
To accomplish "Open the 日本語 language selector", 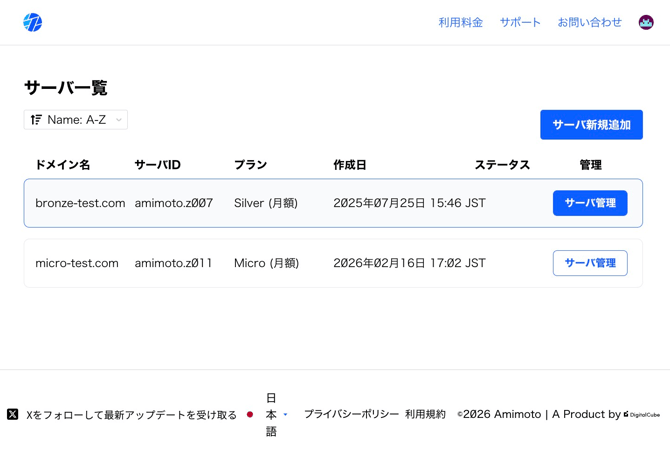I will 276,415.
